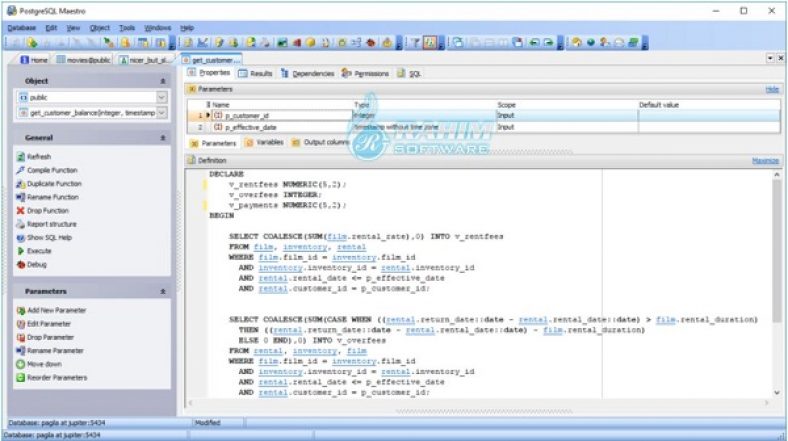Switch to the Results tab
Viewport: 788px width, 441px height.
click(x=255, y=73)
